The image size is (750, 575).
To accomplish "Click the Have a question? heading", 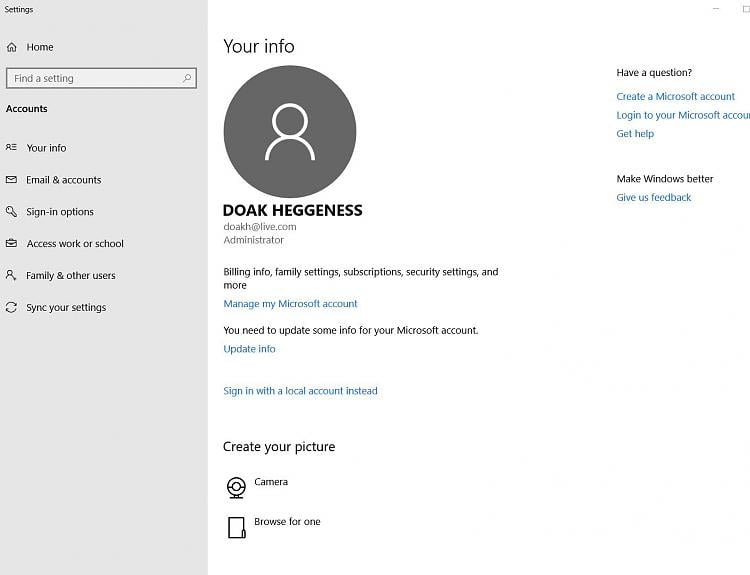I will [654, 73].
